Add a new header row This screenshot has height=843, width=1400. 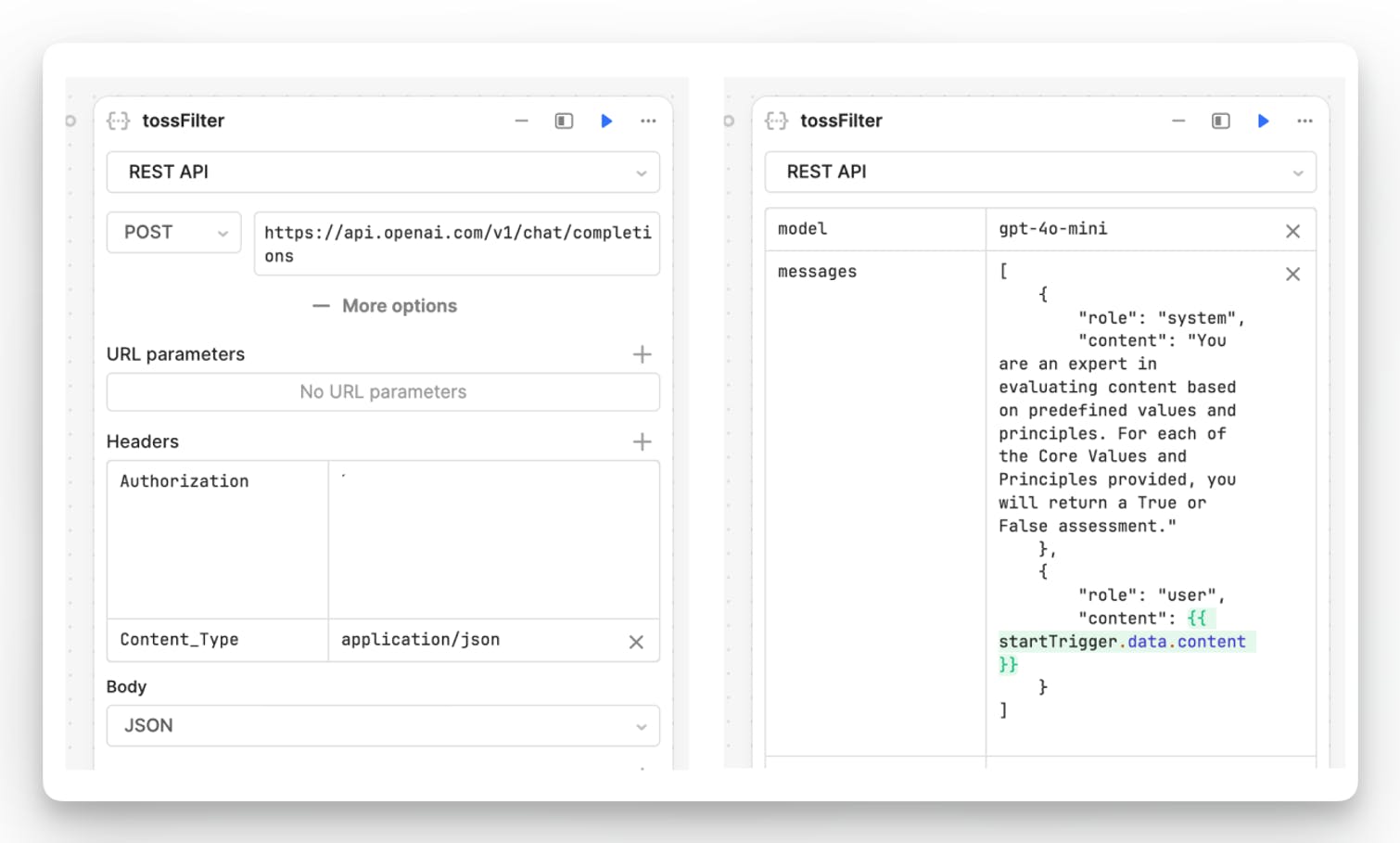(x=642, y=441)
